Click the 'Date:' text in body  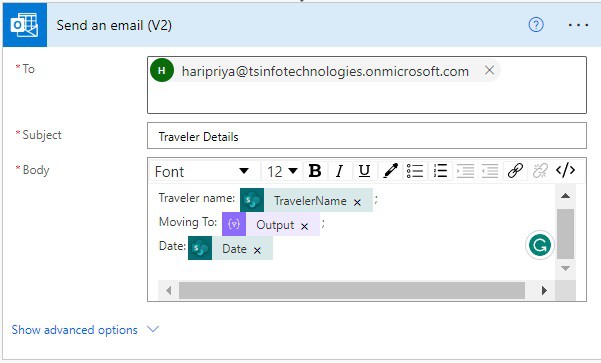(x=172, y=246)
